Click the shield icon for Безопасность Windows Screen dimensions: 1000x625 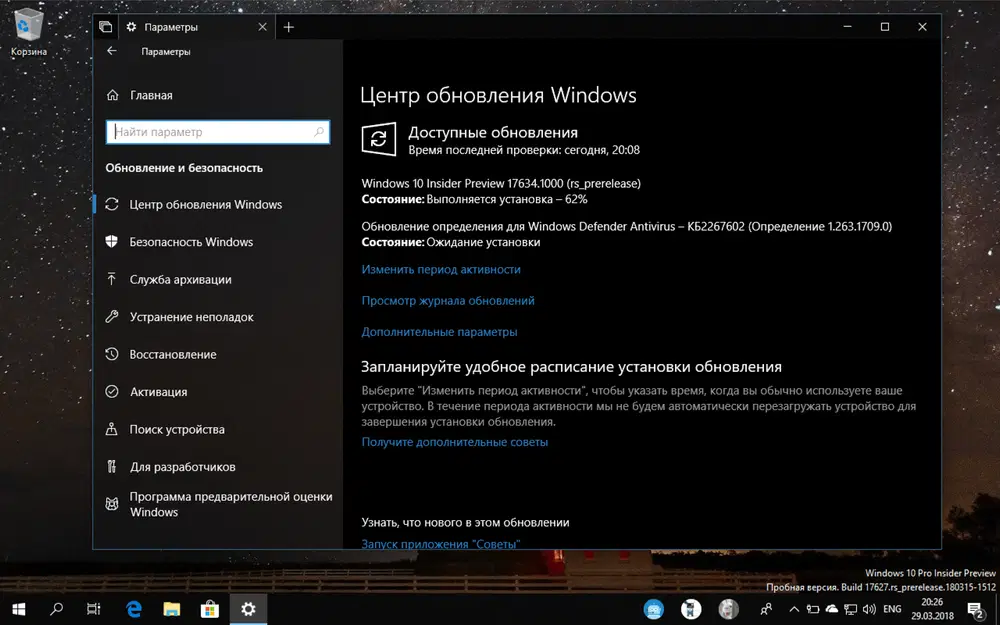coord(112,242)
